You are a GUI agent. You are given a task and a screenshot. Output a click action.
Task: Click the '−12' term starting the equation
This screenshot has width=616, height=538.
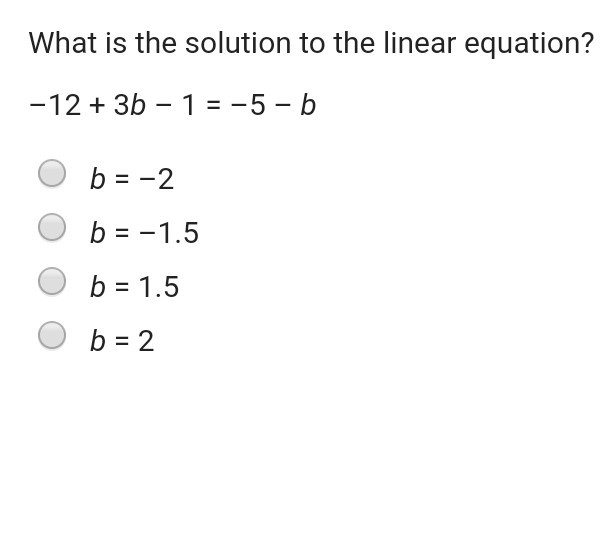[54, 105]
